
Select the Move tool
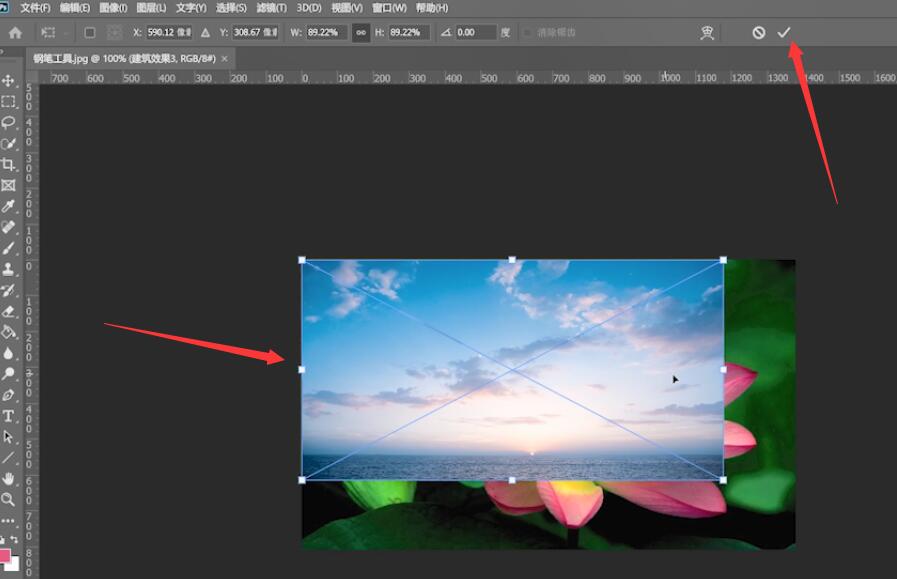tap(8, 81)
